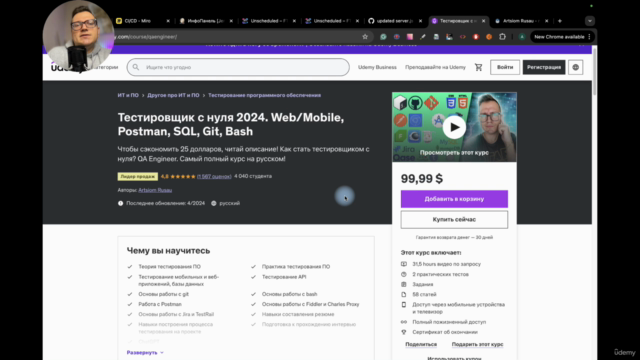Screen dimensions: 640x360
Task: Open the Udemy shopping cart
Action: click(478, 67)
